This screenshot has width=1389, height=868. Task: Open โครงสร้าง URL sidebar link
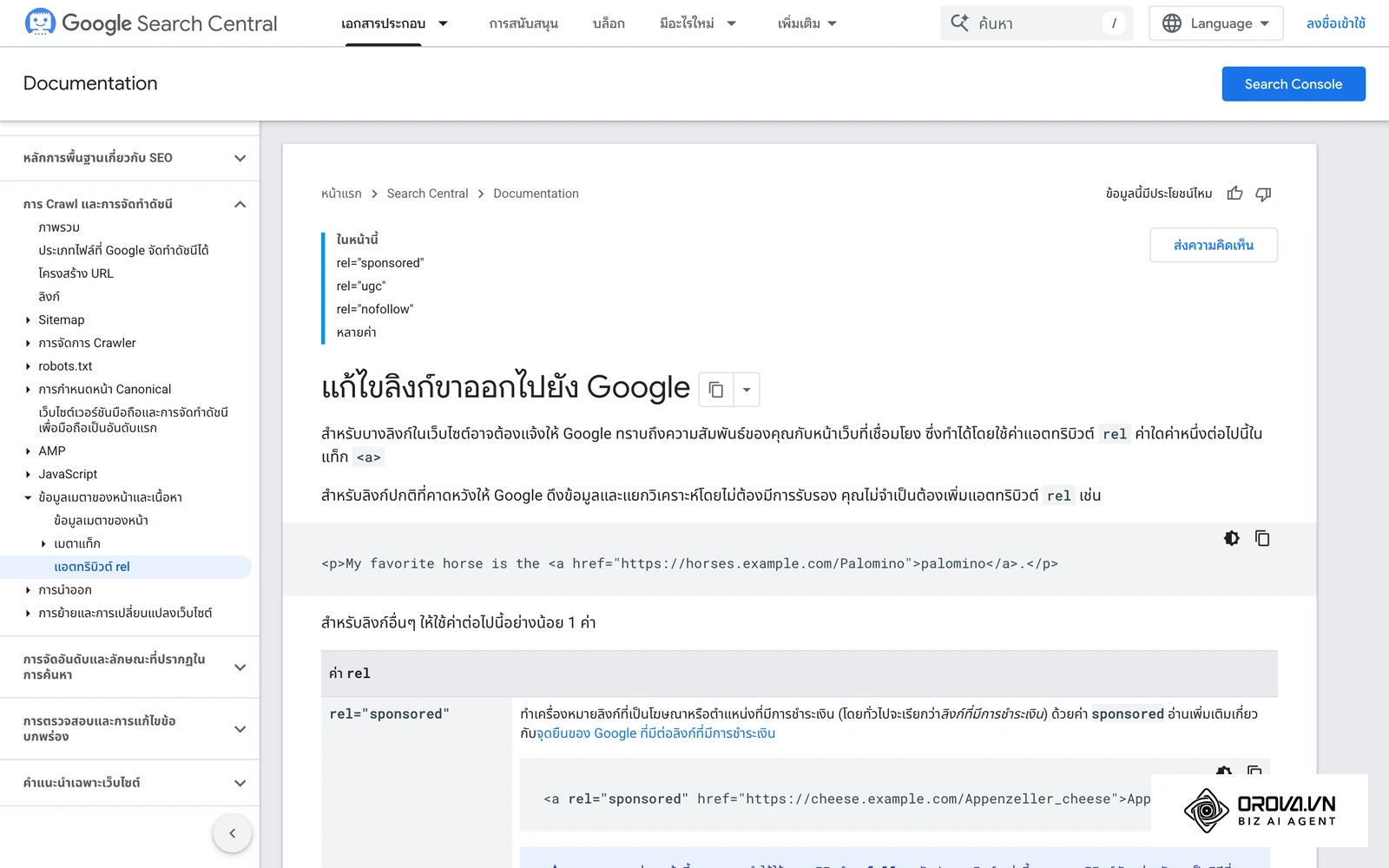click(x=76, y=273)
